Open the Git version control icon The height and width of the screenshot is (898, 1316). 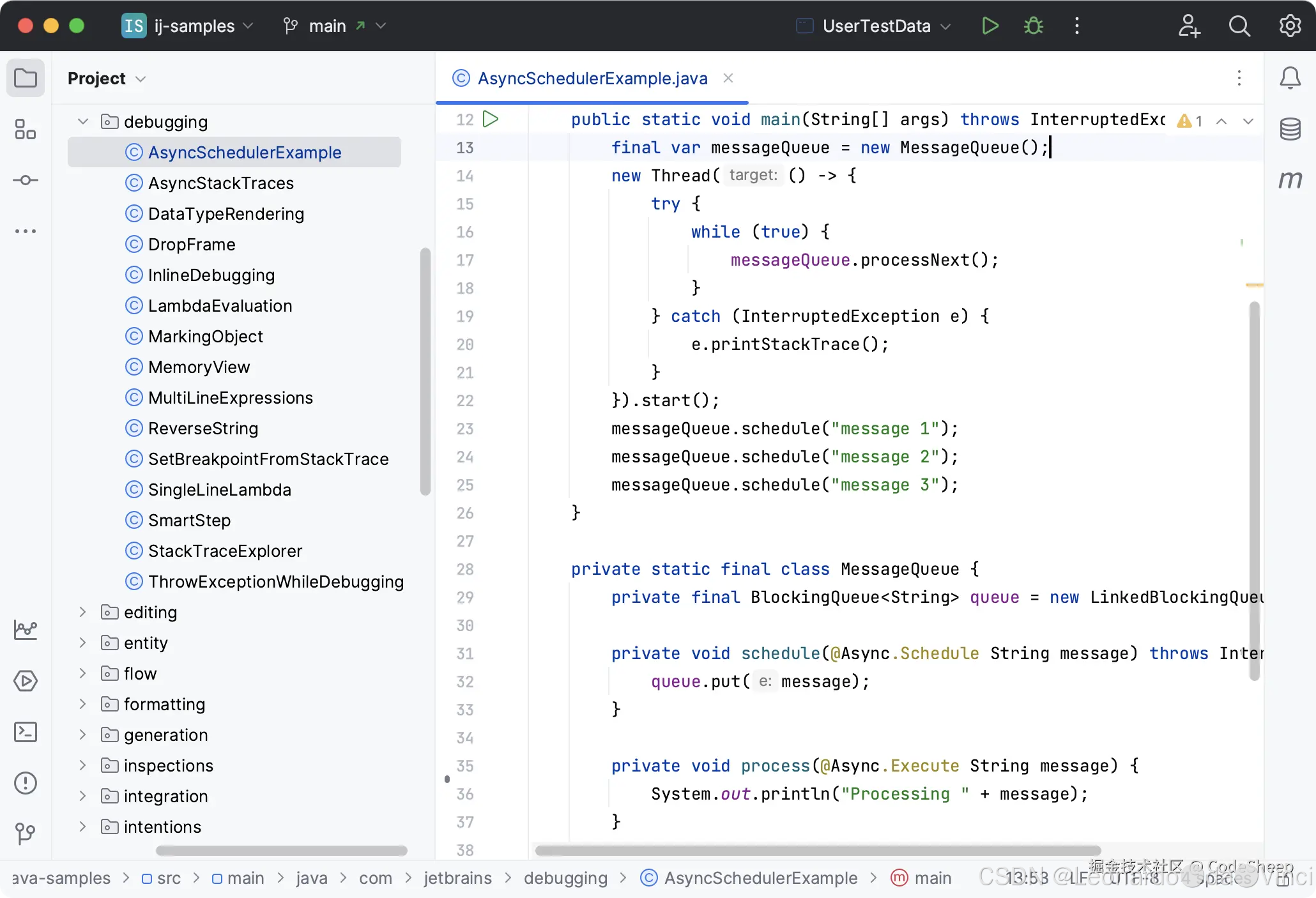pos(26,833)
